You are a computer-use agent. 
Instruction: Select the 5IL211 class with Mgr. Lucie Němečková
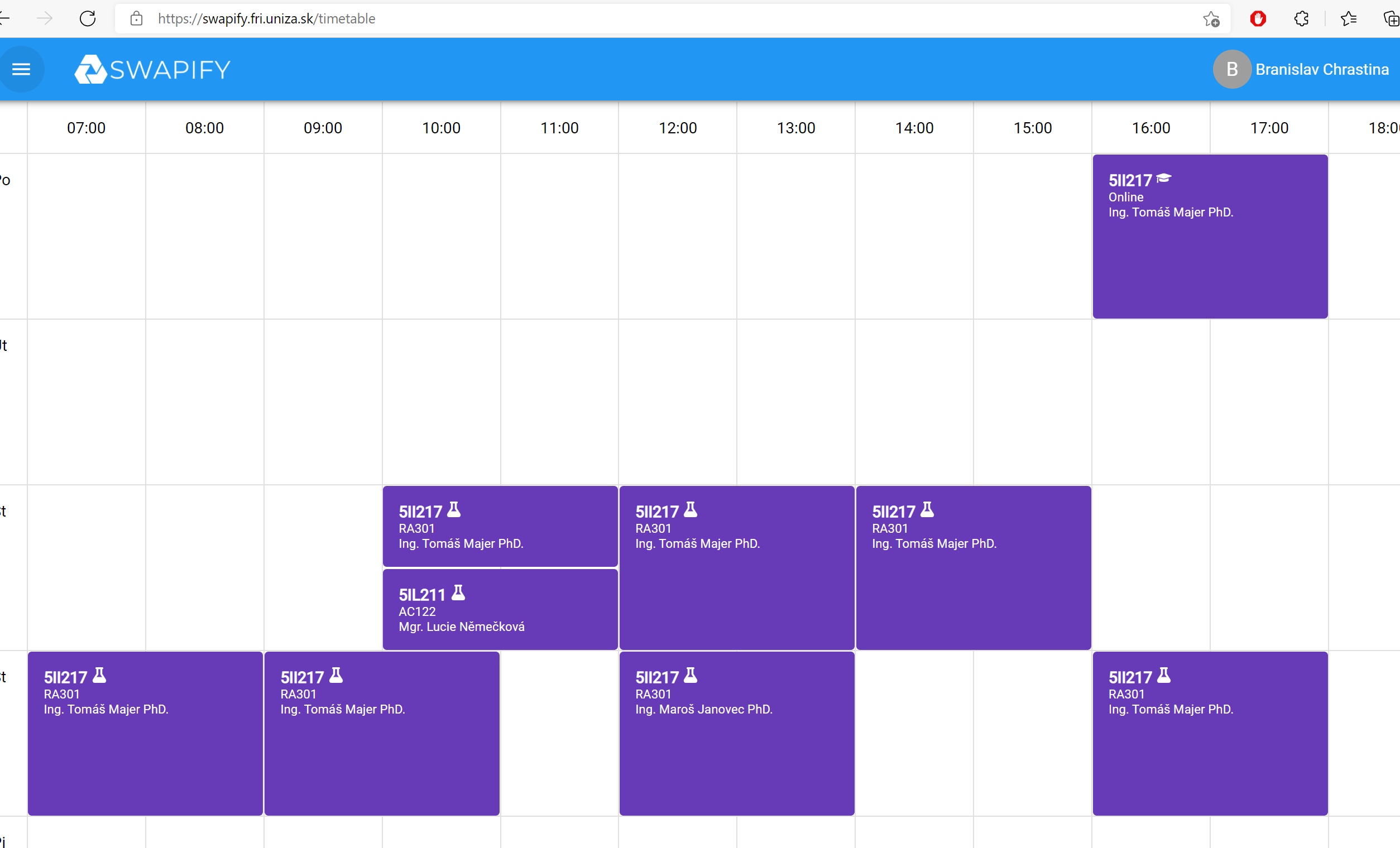(x=500, y=609)
